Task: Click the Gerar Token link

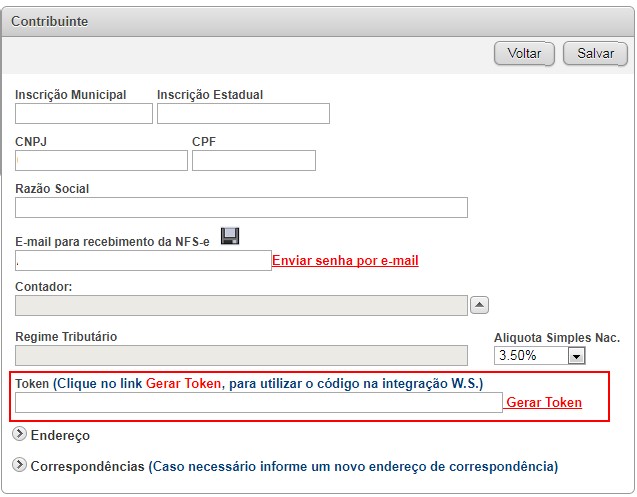Action: [x=544, y=403]
